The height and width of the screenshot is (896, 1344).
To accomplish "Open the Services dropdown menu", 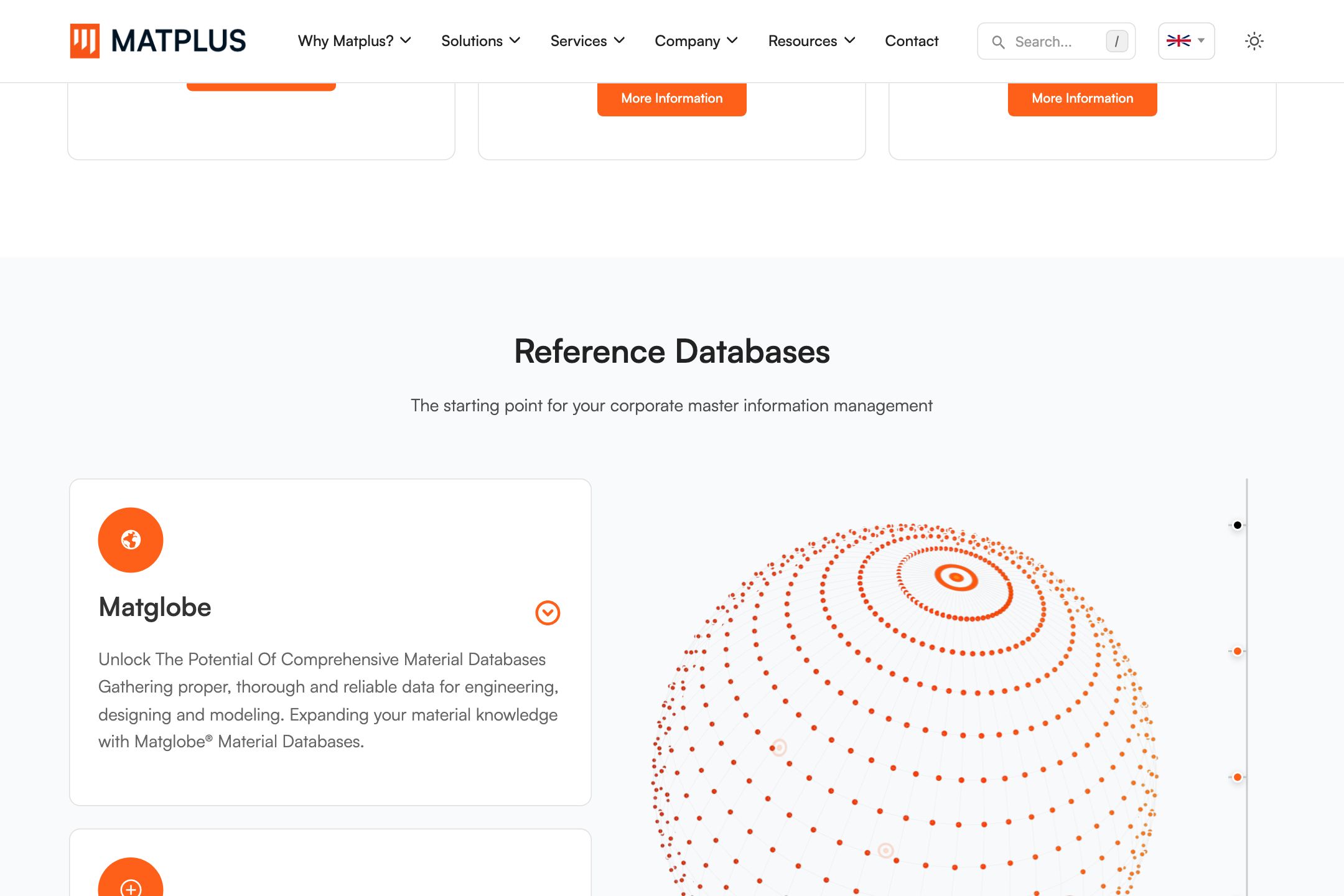I will [x=587, y=41].
